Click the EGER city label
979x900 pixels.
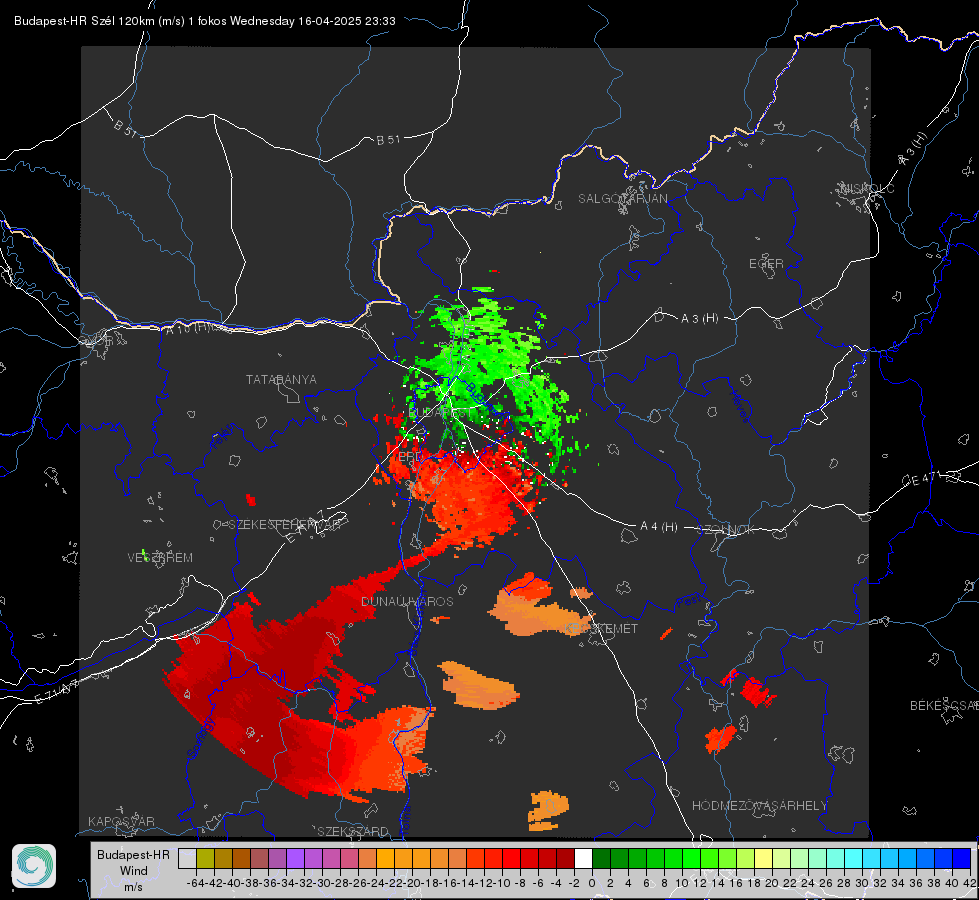[766, 264]
